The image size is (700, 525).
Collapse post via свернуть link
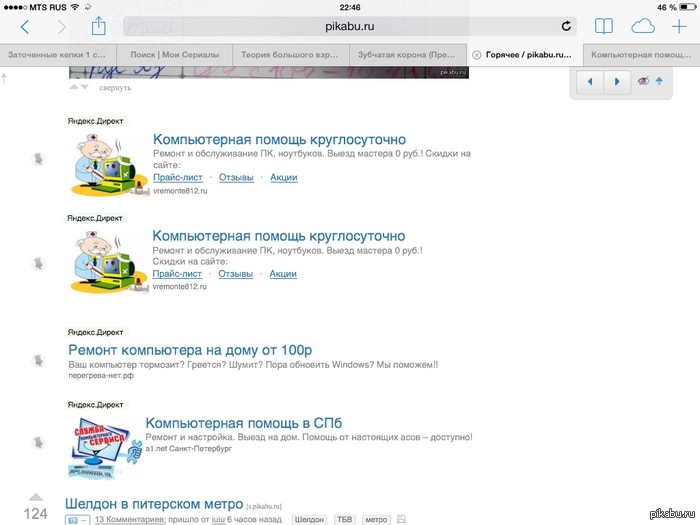(x=115, y=88)
